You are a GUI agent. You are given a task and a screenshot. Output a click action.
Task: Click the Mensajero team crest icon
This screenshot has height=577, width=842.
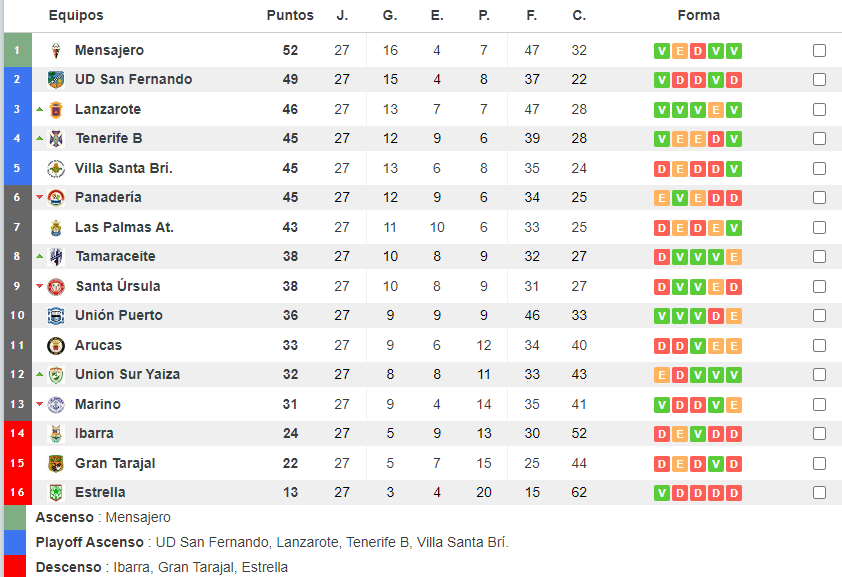[56, 51]
